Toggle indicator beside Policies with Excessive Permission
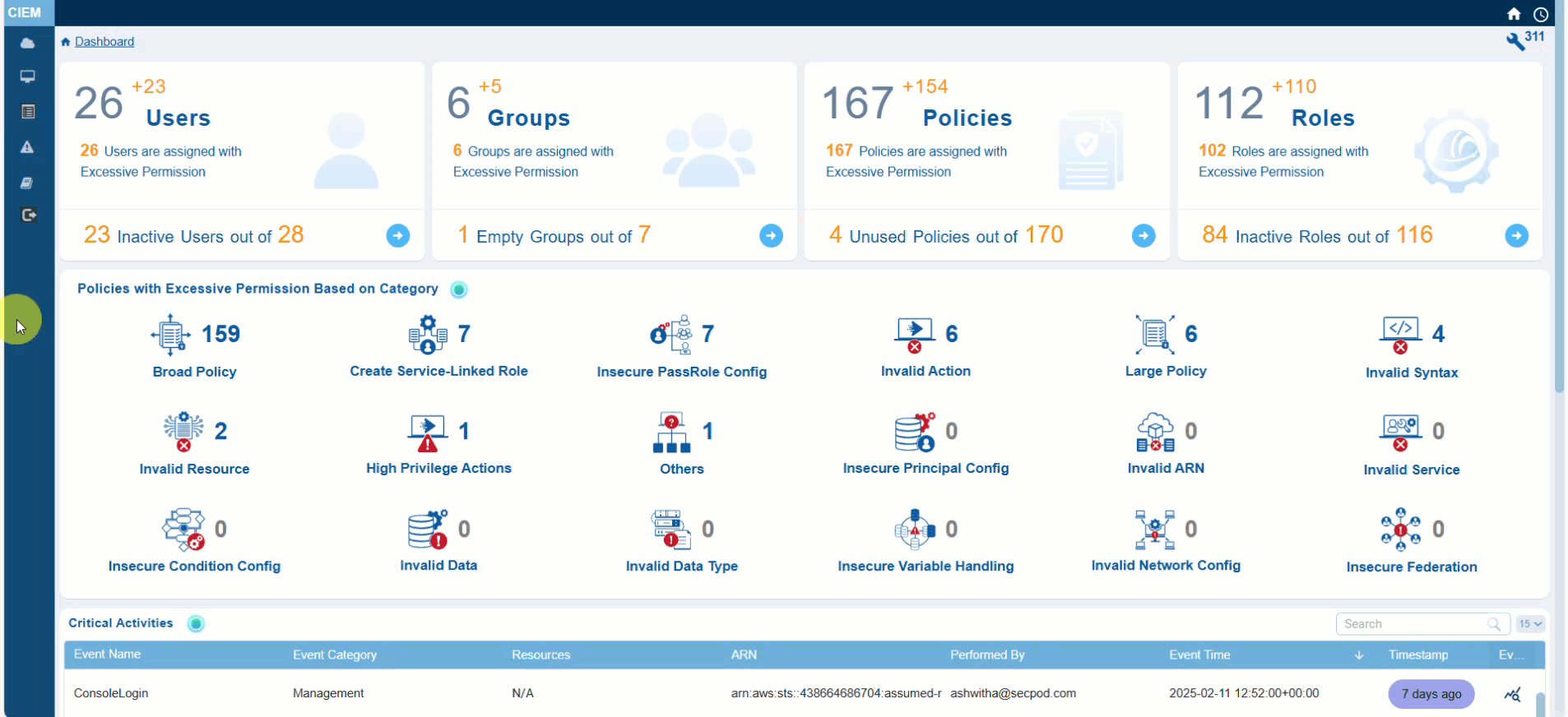 tap(459, 289)
